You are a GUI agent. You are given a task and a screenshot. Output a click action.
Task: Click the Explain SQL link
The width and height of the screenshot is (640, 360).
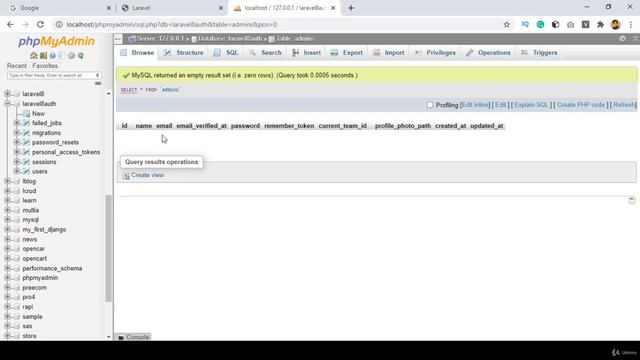pyautogui.click(x=531, y=105)
